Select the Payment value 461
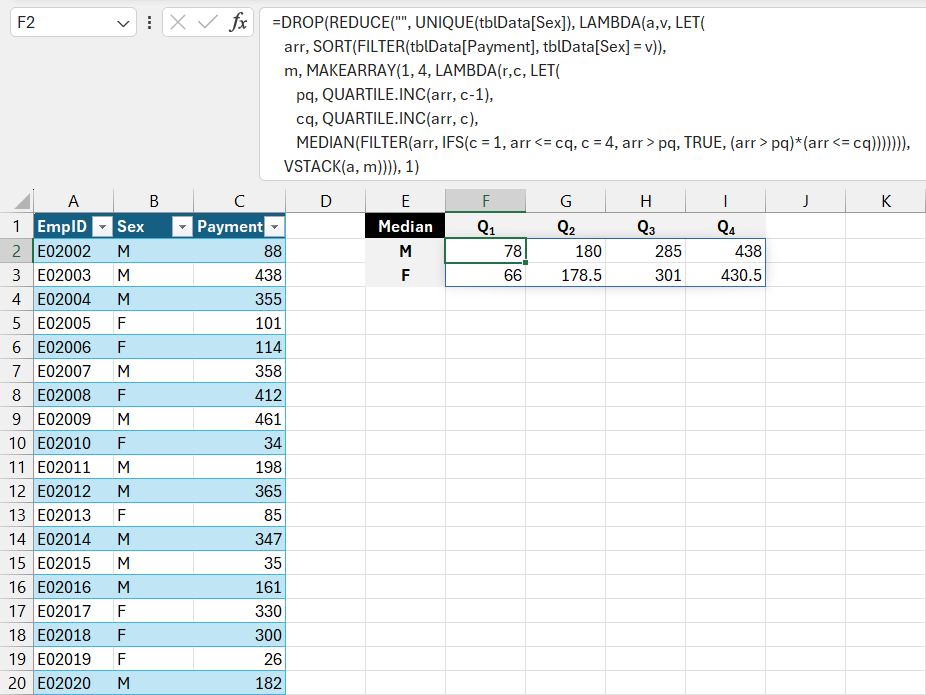Viewport: 926px width, 695px height. 239,419
